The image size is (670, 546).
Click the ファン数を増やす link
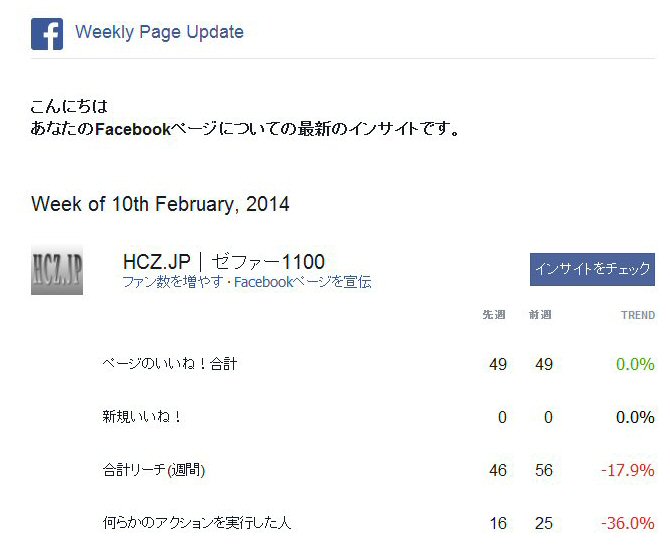tap(173, 282)
